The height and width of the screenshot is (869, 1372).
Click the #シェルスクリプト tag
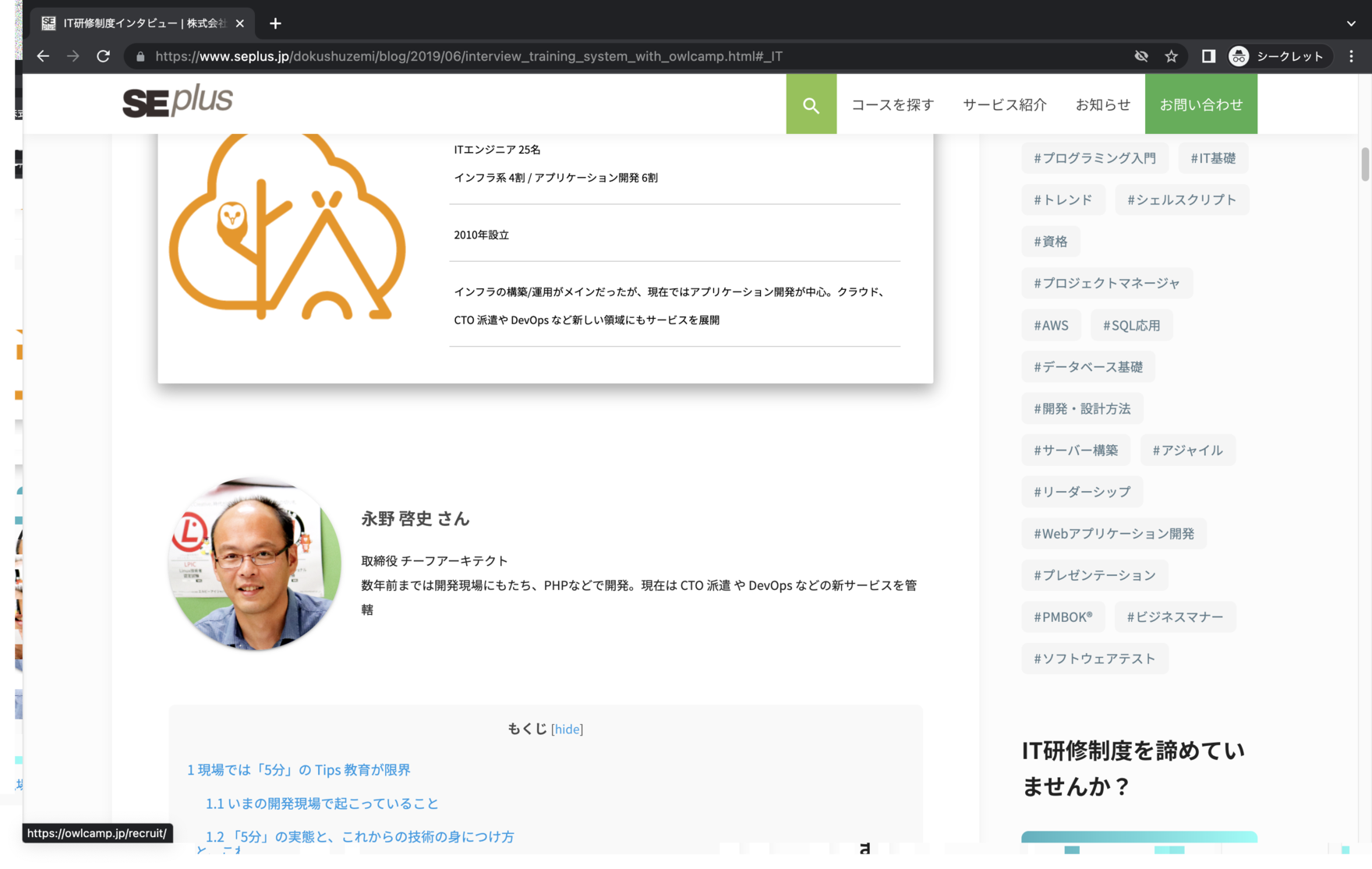tap(1181, 200)
